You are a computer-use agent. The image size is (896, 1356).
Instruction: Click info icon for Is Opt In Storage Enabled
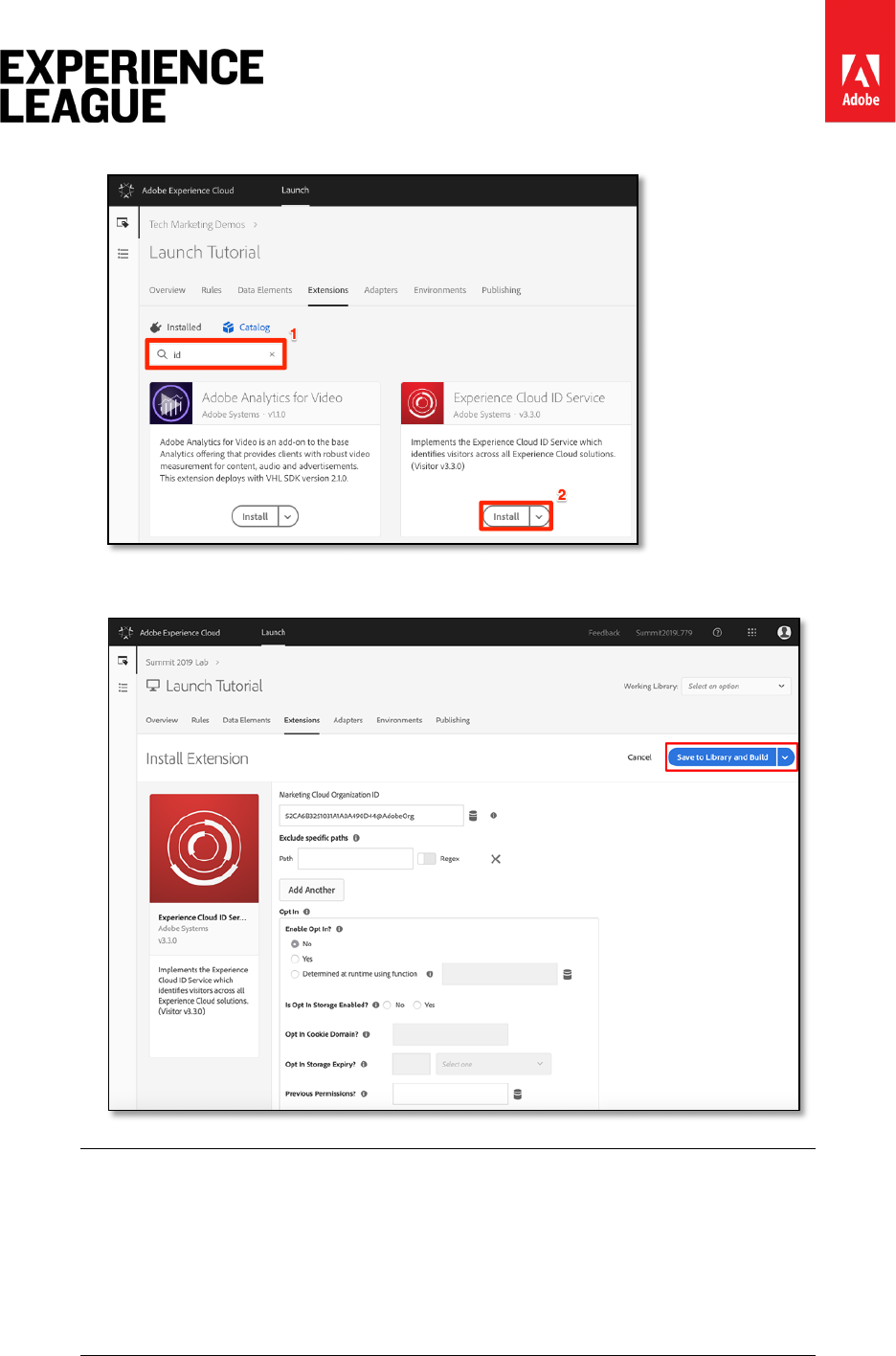(x=375, y=1005)
